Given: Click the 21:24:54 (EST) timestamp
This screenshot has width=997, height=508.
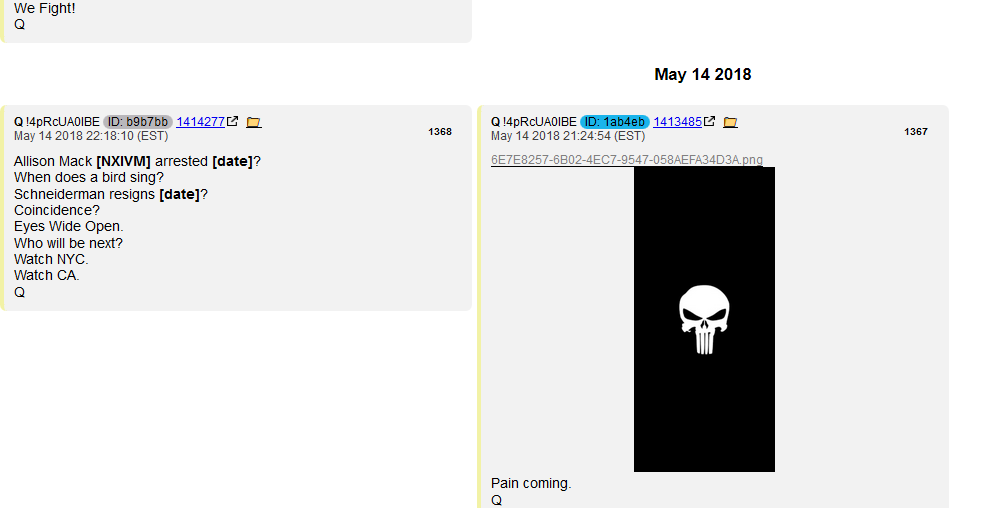Looking at the screenshot, I should pyautogui.click(x=568, y=136).
